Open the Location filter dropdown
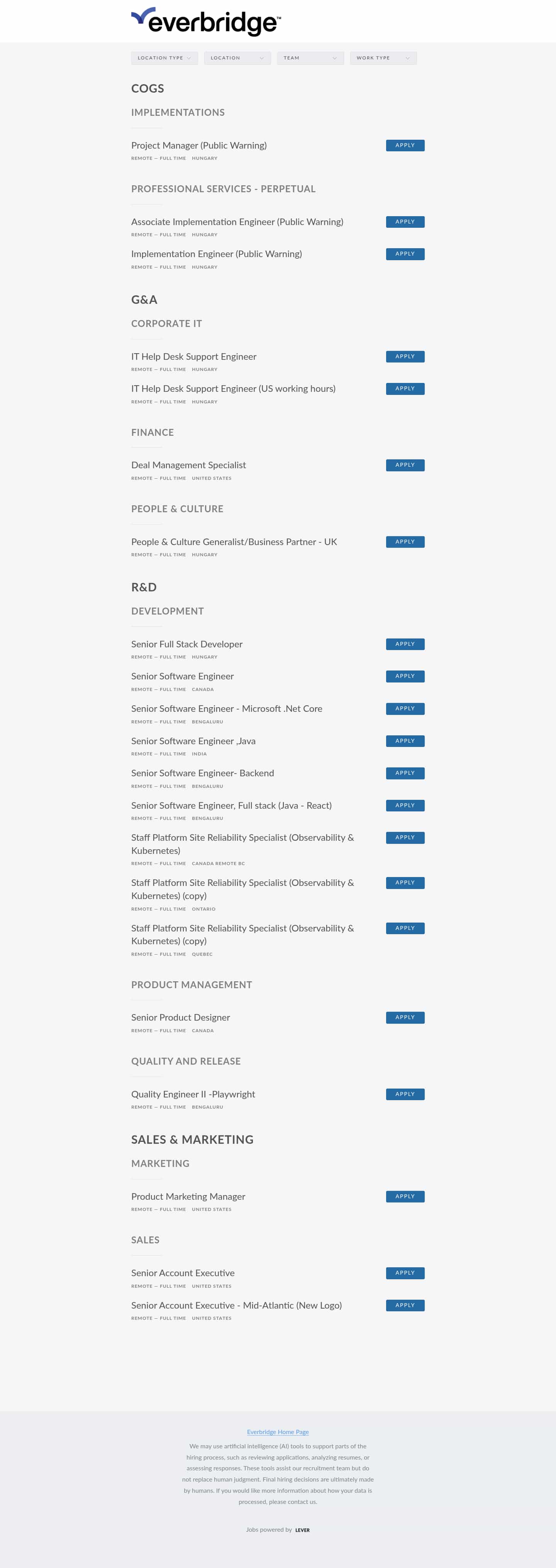Viewport: 556px width, 1568px height. pos(237,58)
